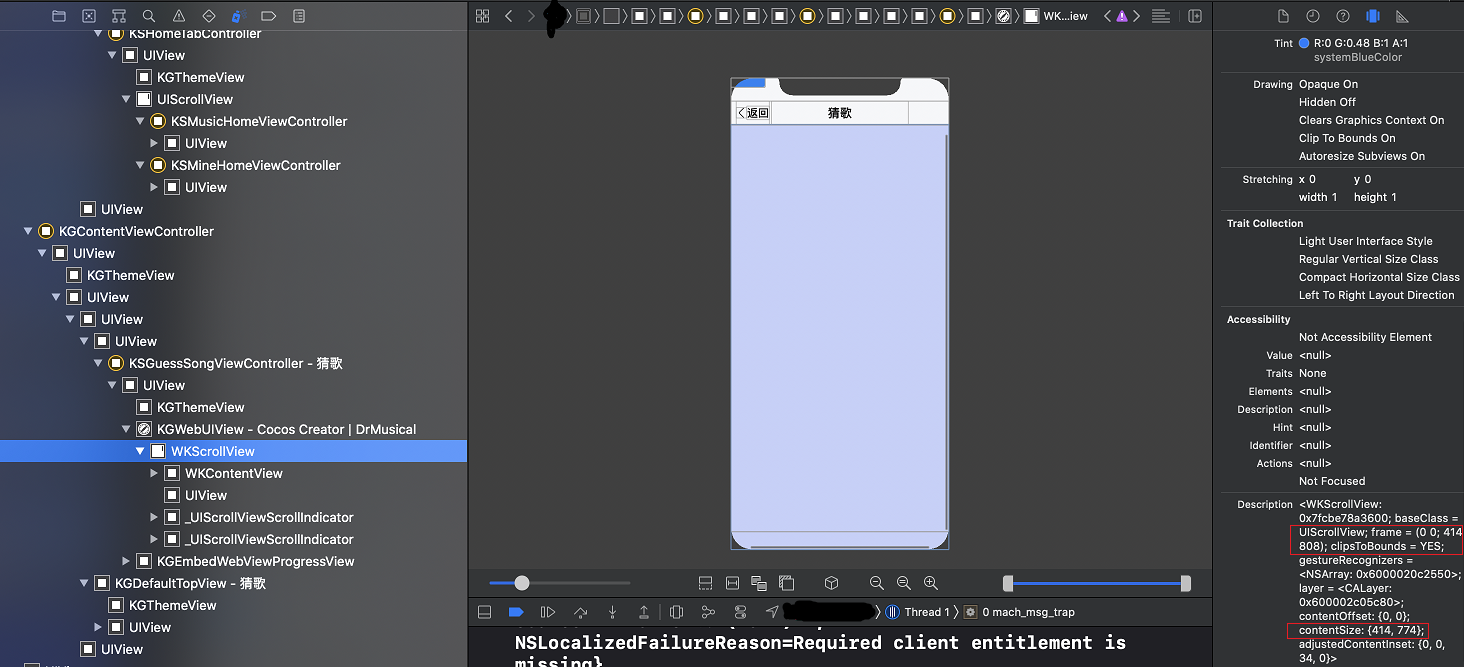Open the Debug Memory Graph
1464x667 pixels.
click(708, 612)
